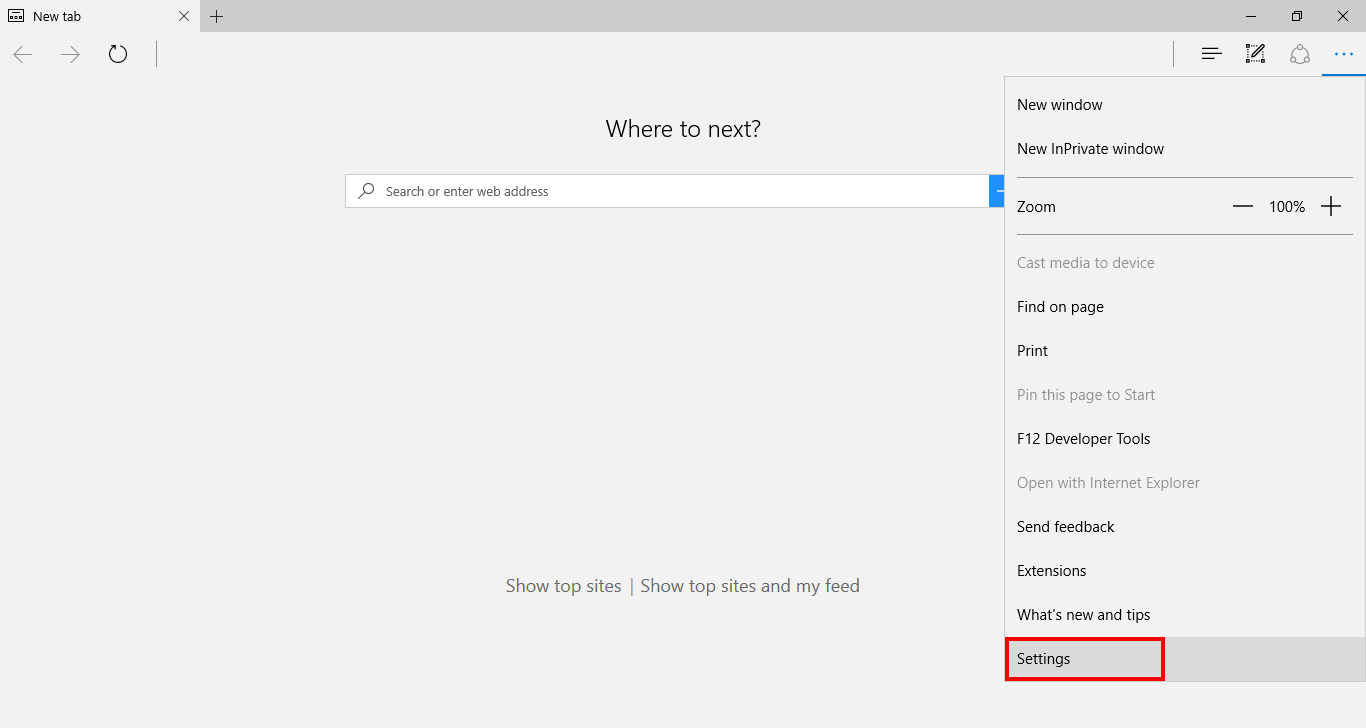The height and width of the screenshot is (728, 1366).
Task: Click the Share icon in toolbar
Action: click(1300, 54)
